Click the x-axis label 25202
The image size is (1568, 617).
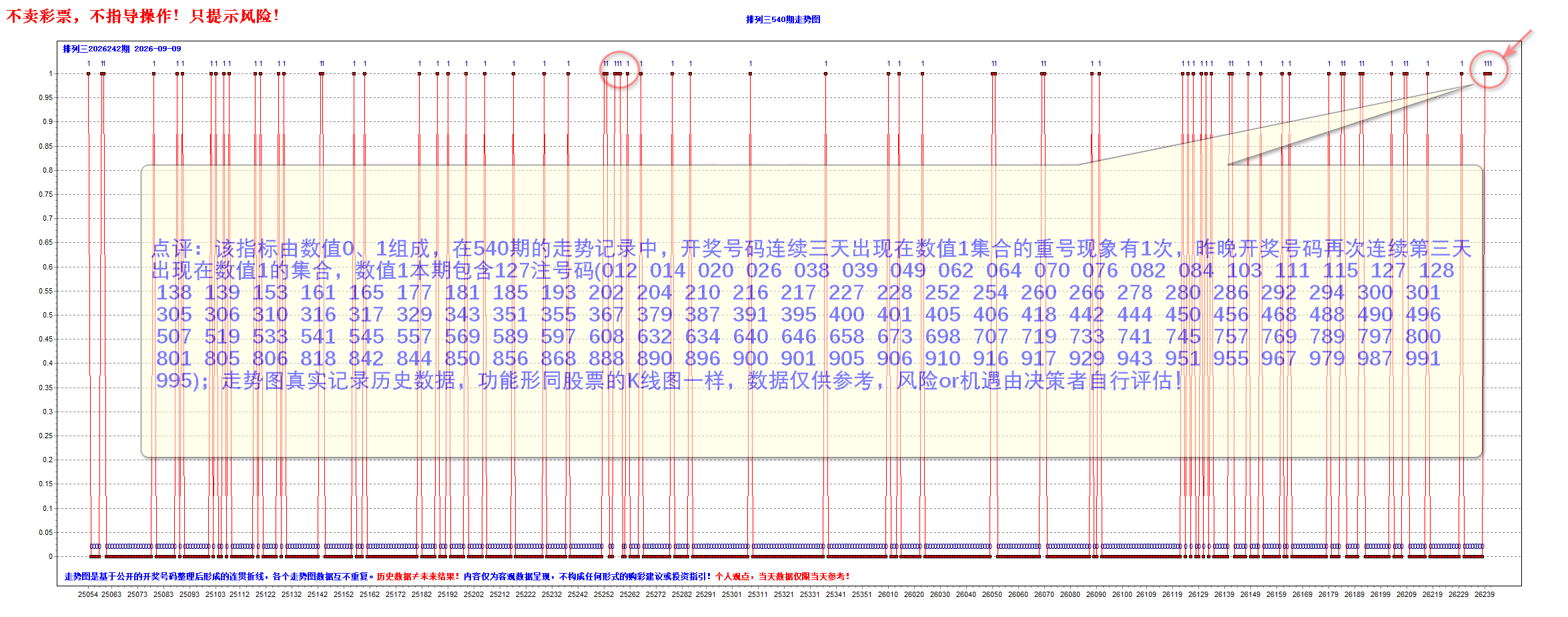474,594
